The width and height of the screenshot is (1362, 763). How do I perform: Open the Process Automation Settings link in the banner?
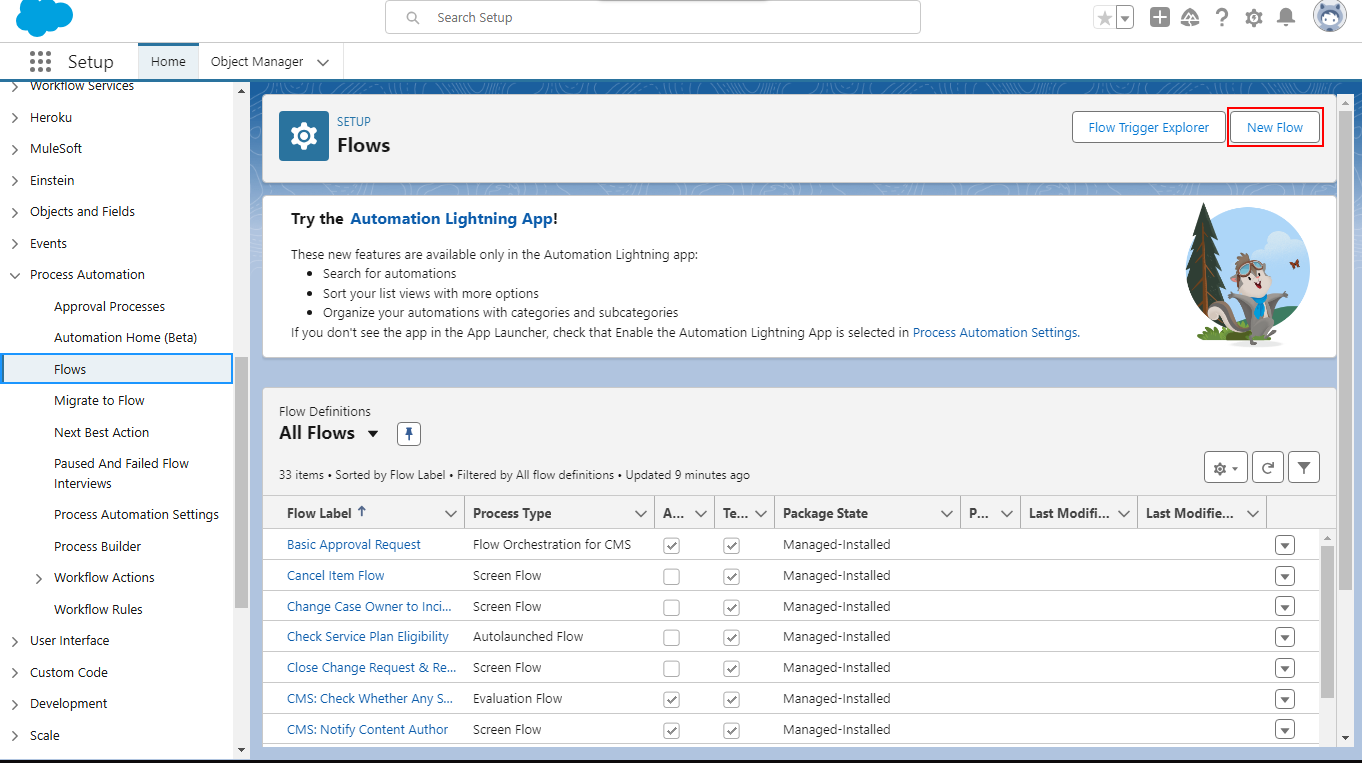[x=996, y=333]
